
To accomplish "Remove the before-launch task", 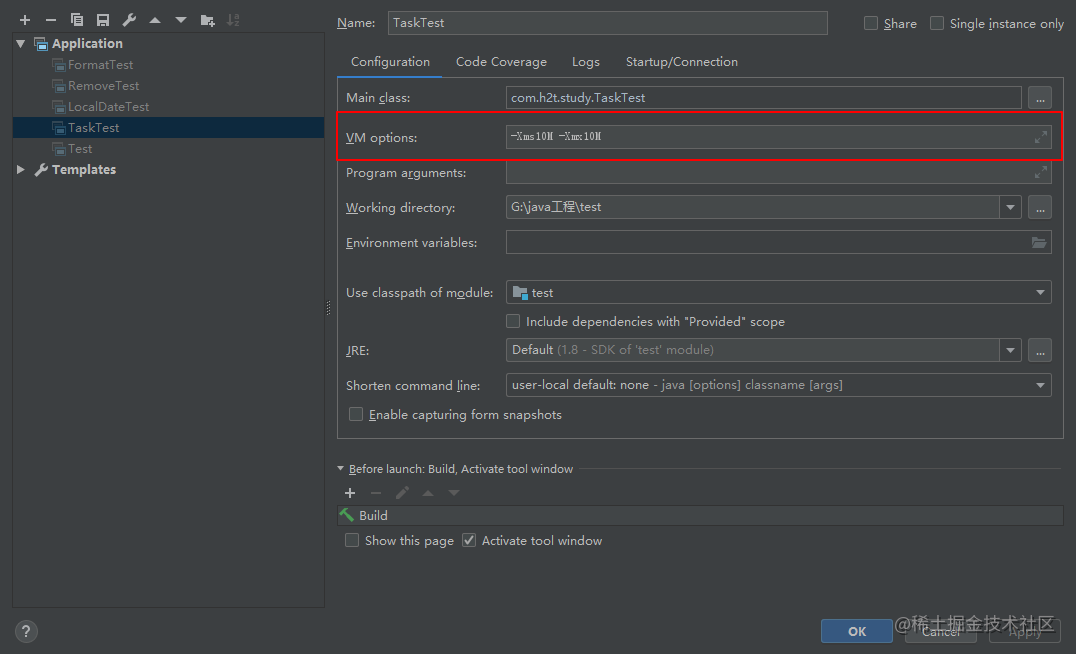I will [376, 493].
